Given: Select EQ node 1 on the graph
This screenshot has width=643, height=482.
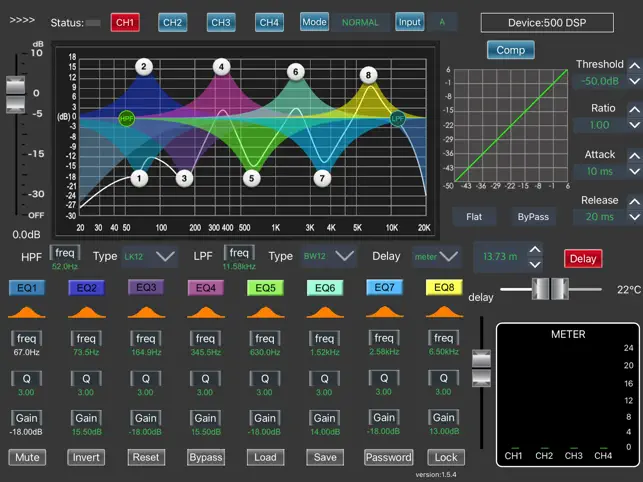Looking at the screenshot, I should [x=139, y=178].
